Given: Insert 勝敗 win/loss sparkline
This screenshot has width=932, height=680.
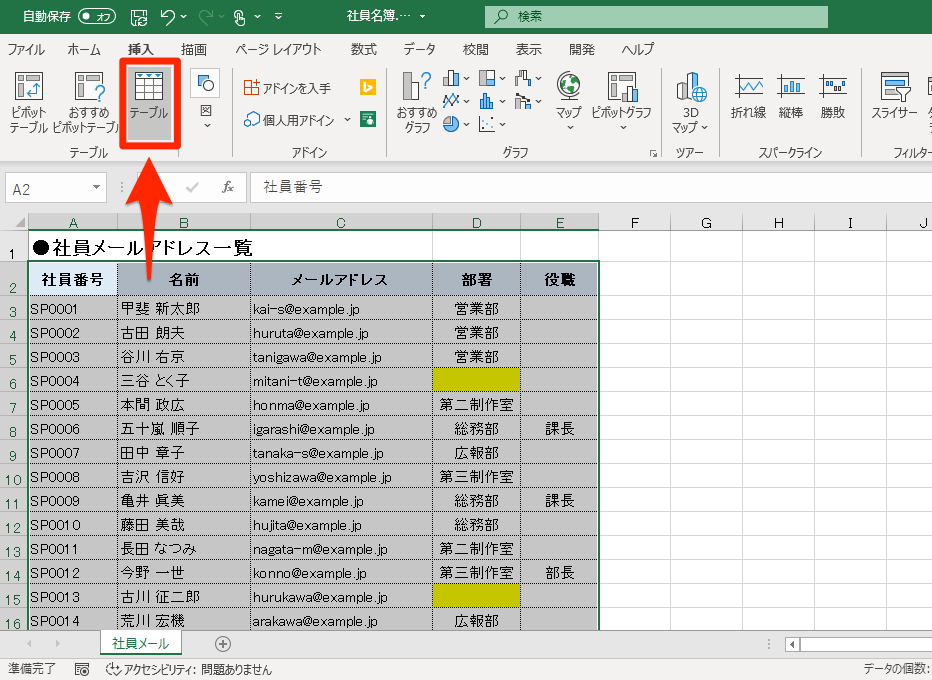Looking at the screenshot, I should tap(833, 96).
